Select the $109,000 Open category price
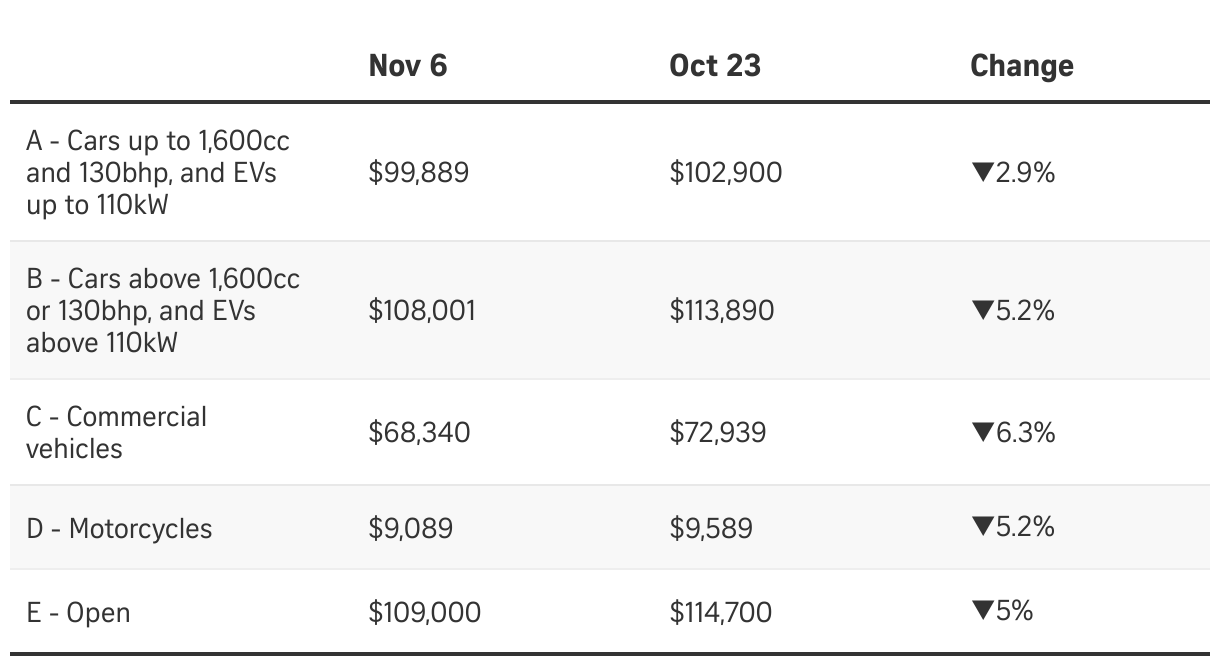Viewport: 1220px width, 666px height. point(424,612)
